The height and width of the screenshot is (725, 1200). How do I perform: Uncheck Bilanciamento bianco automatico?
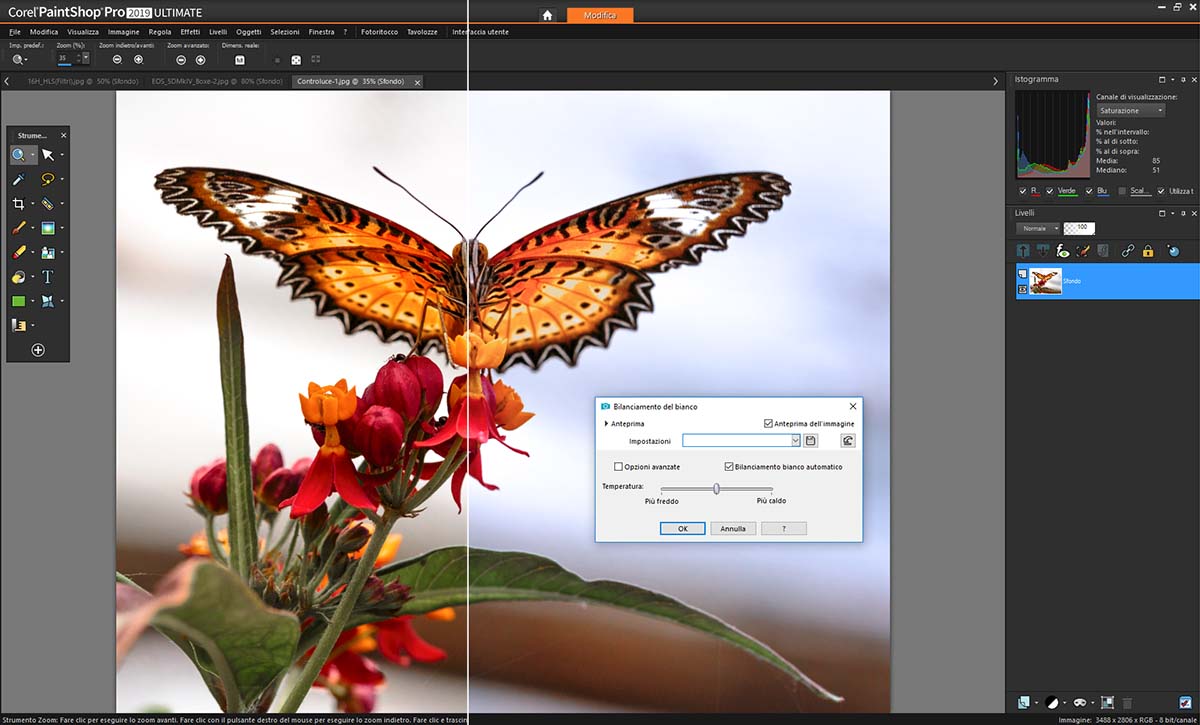pos(729,467)
